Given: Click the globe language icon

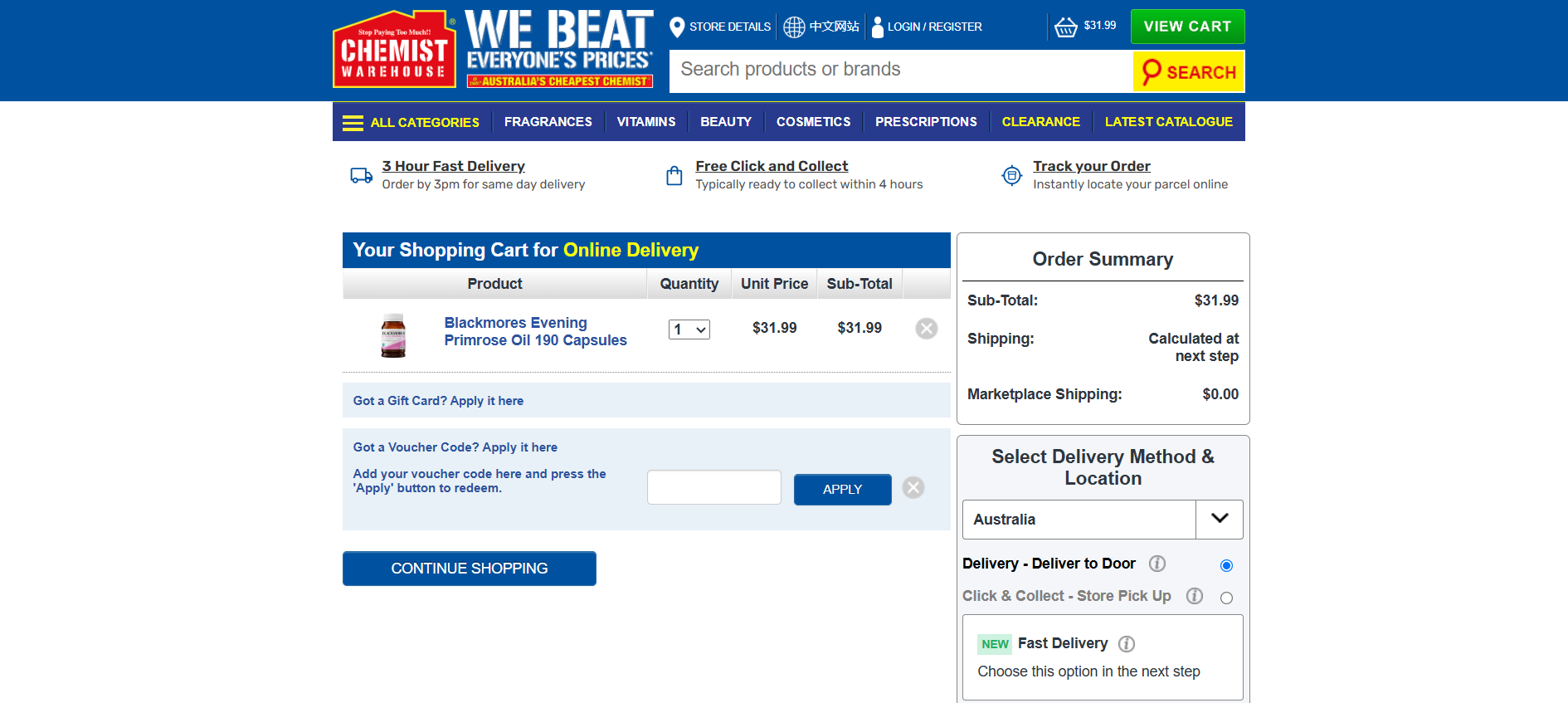Looking at the screenshot, I should coord(794,27).
